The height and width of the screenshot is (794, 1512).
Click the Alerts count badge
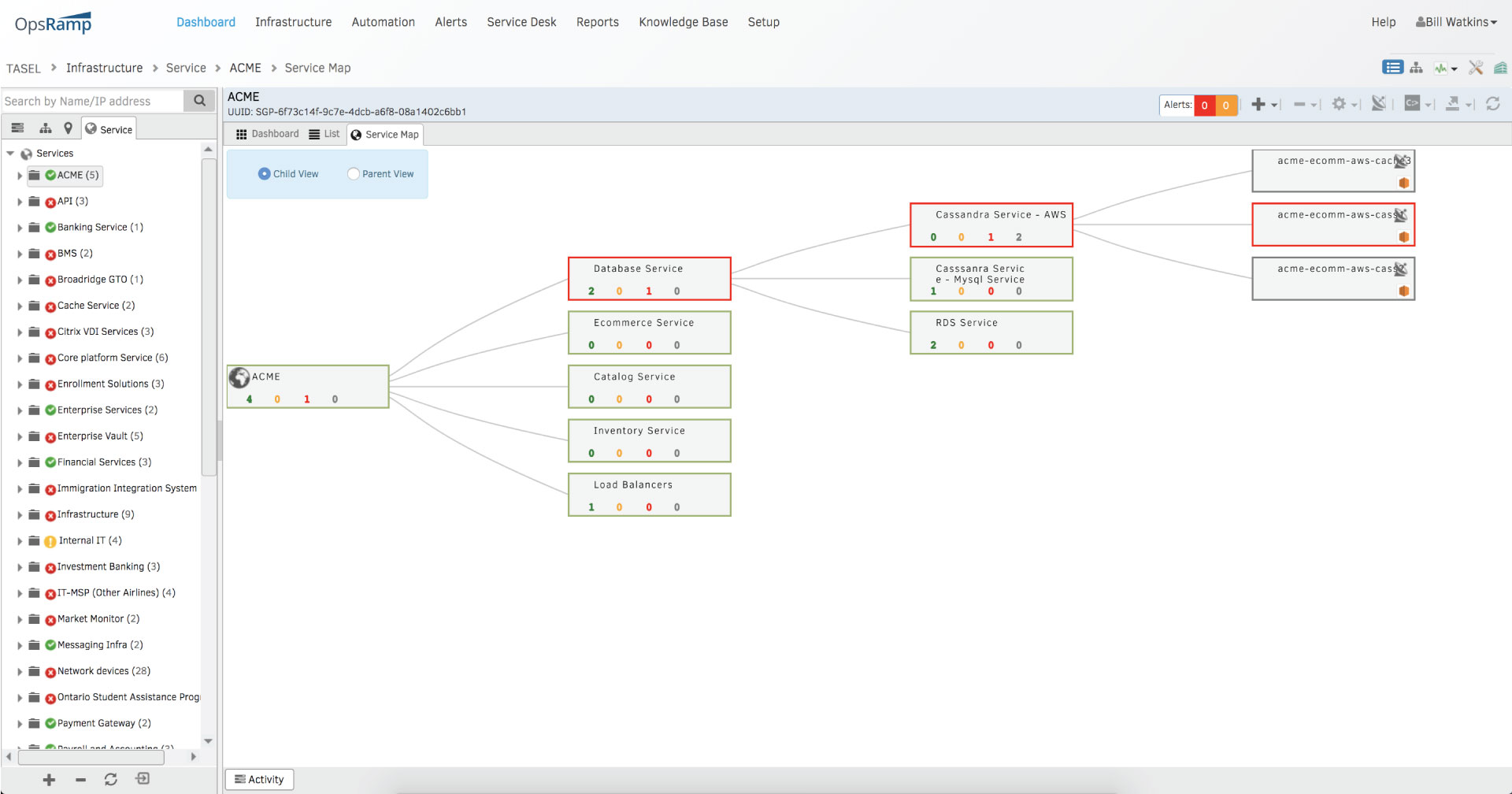click(x=1205, y=104)
